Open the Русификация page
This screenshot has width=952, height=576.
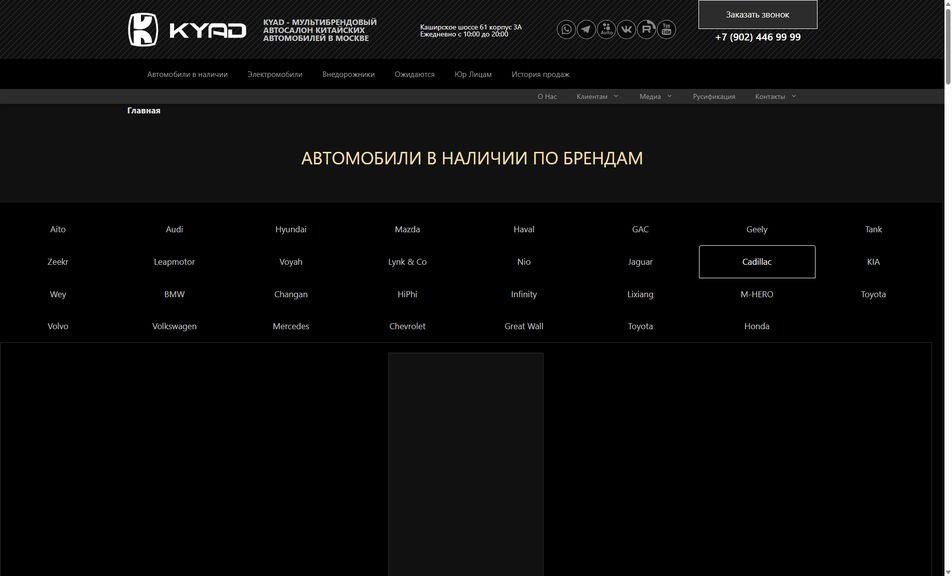(x=713, y=97)
